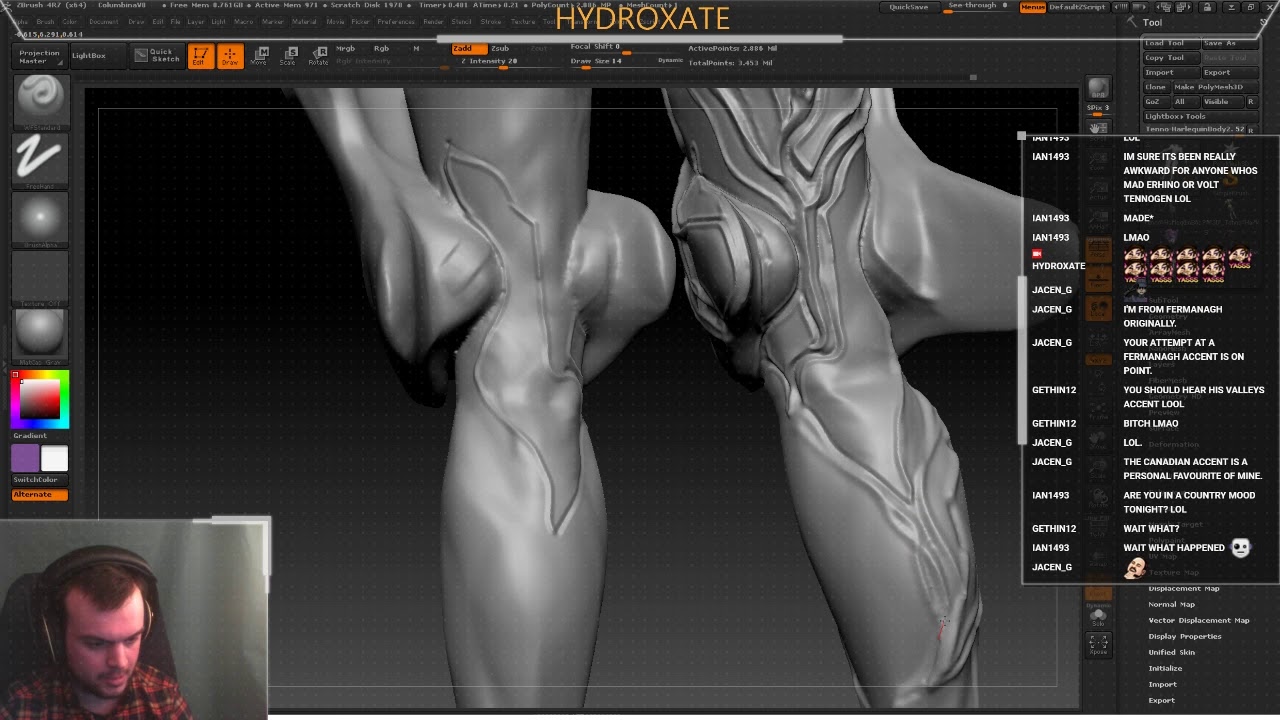The image size is (1280, 720).
Task: Toggle the Menus button
Action: click(1032, 7)
